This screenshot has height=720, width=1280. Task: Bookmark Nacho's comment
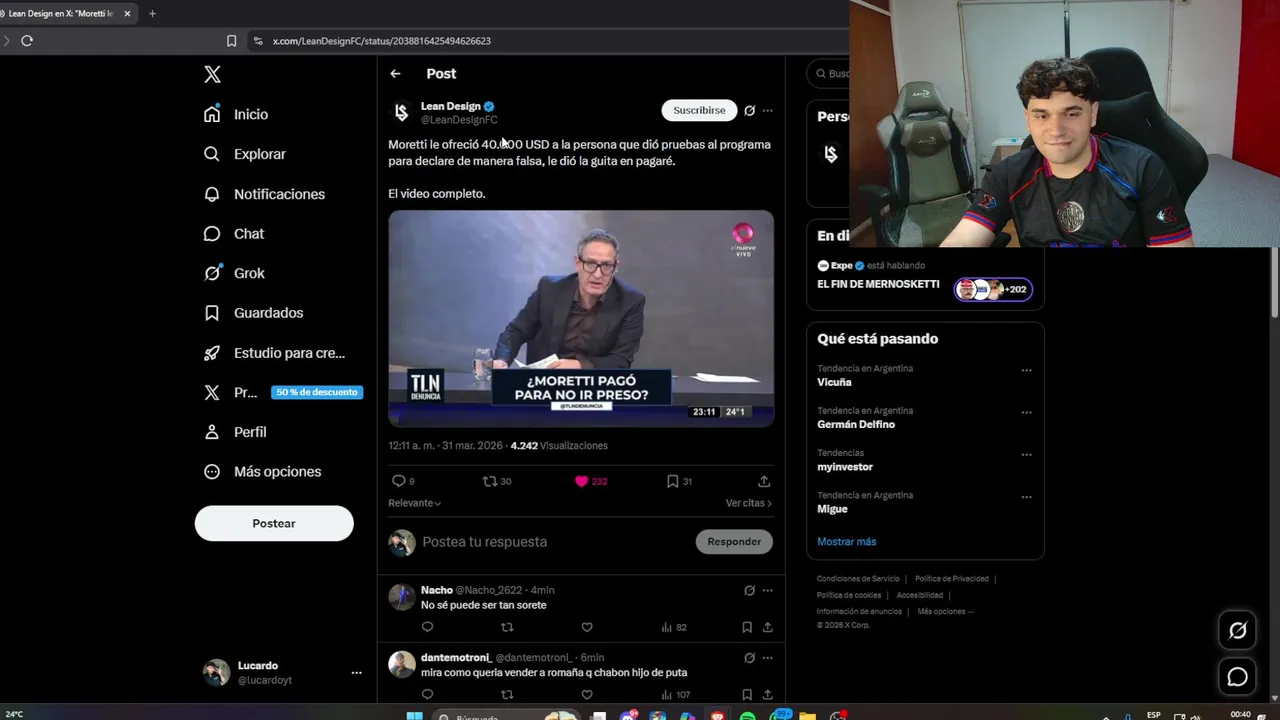[x=747, y=627]
